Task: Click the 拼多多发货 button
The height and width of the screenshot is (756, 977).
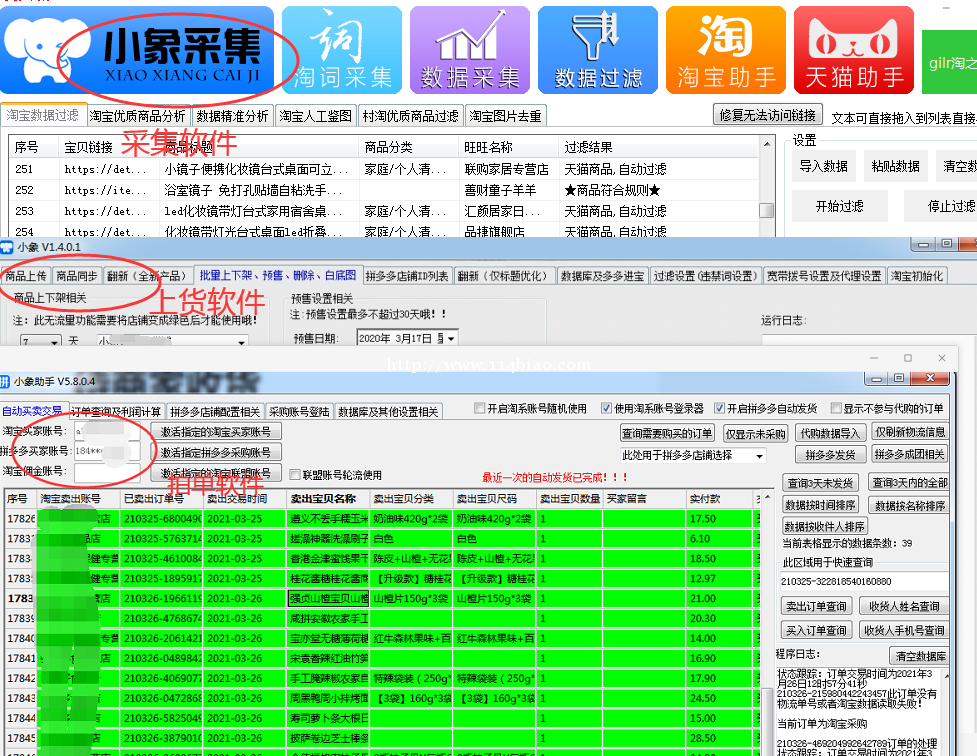Action: (830, 454)
